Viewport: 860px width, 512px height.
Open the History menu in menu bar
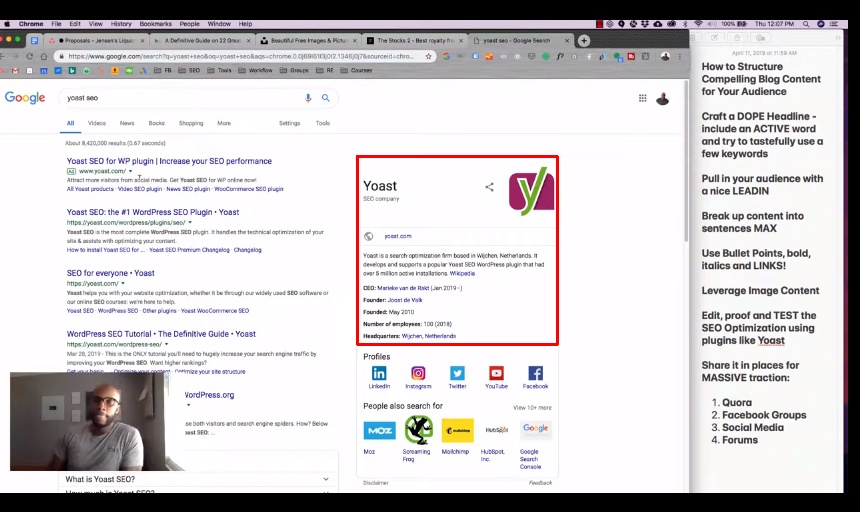tap(121, 24)
